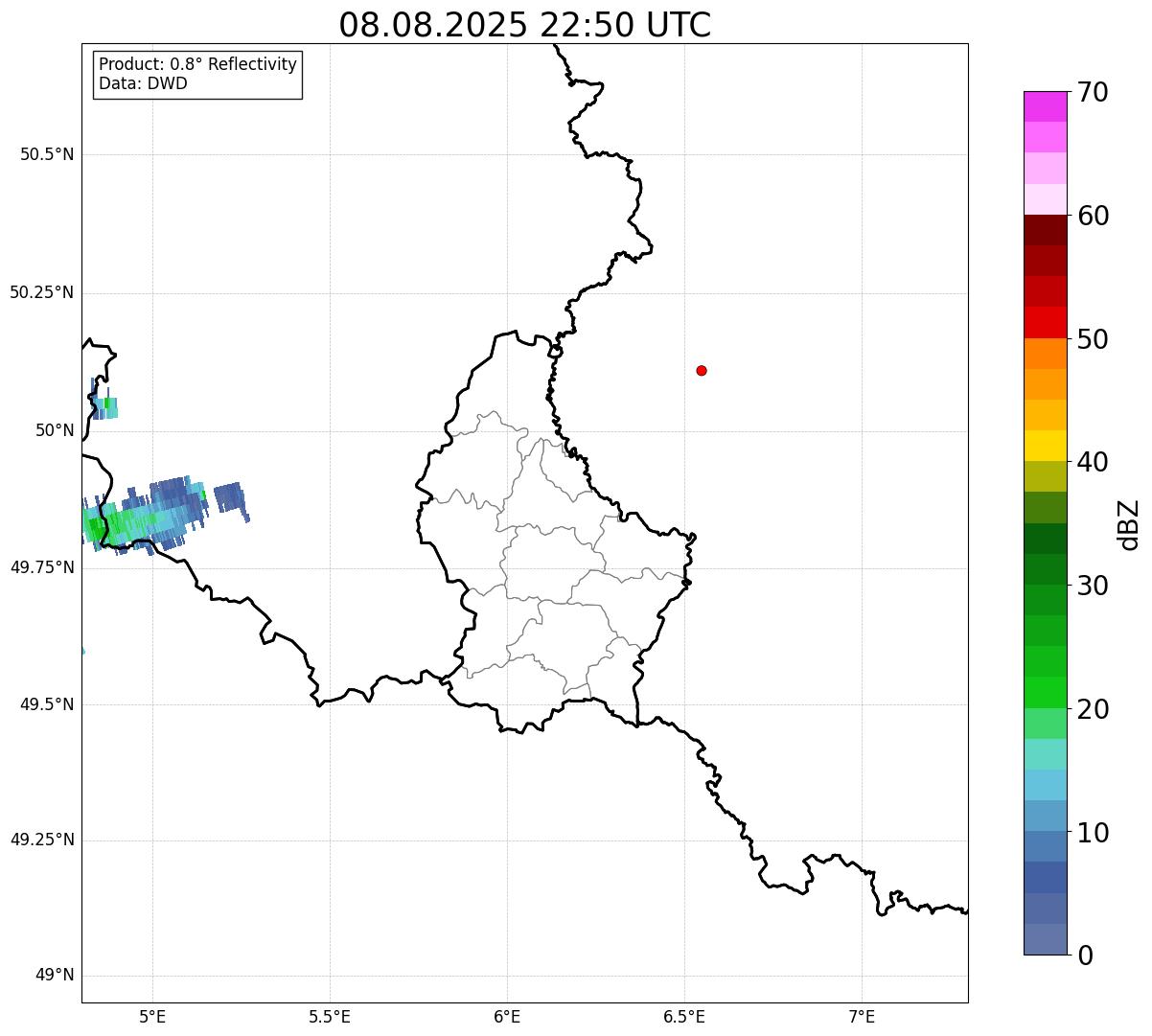Click the 6.5°E longitude tick label
This screenshot has width=1152, height=1036.
[x=685, y=1016]
